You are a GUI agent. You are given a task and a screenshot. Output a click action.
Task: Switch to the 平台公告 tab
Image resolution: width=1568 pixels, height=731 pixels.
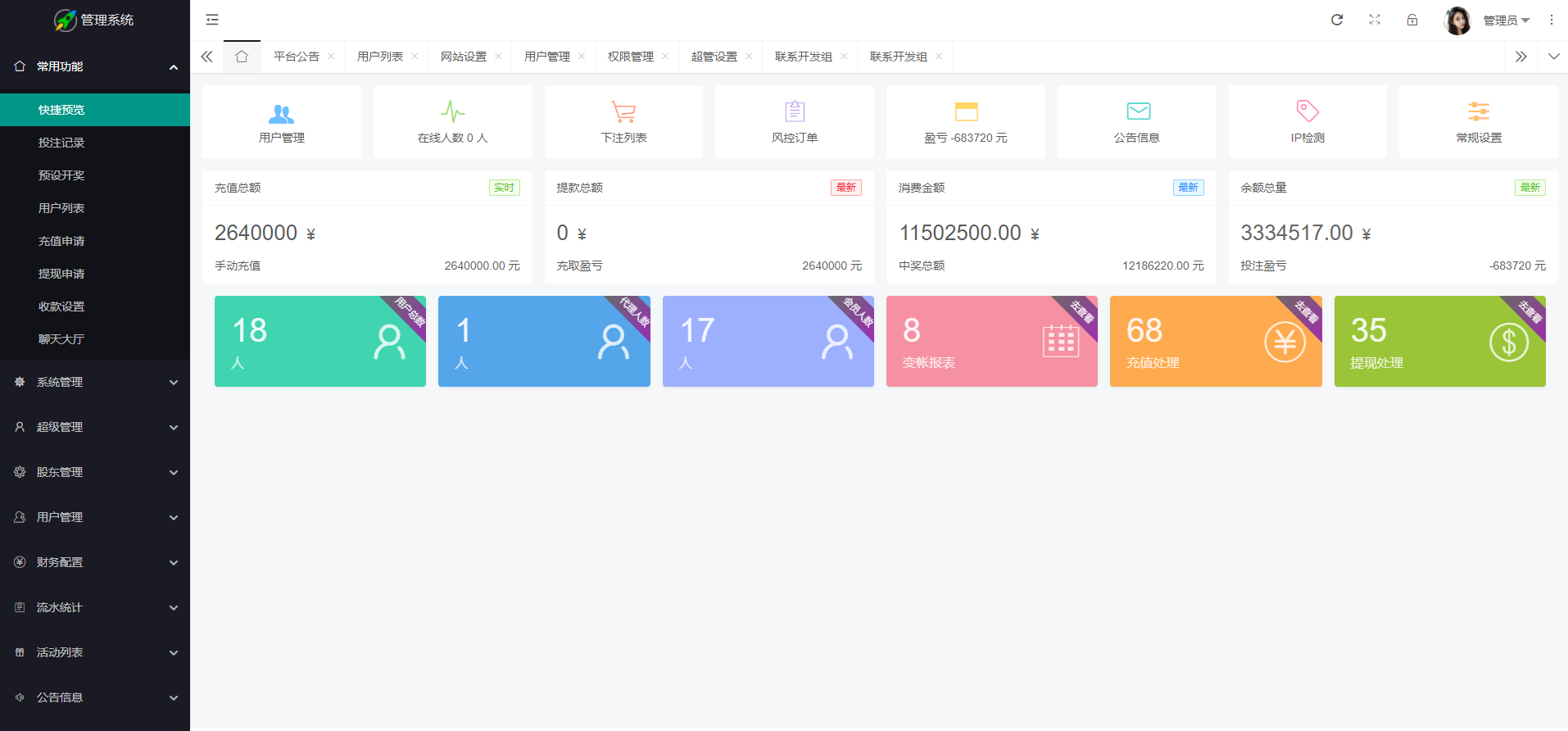pos(296,57)
